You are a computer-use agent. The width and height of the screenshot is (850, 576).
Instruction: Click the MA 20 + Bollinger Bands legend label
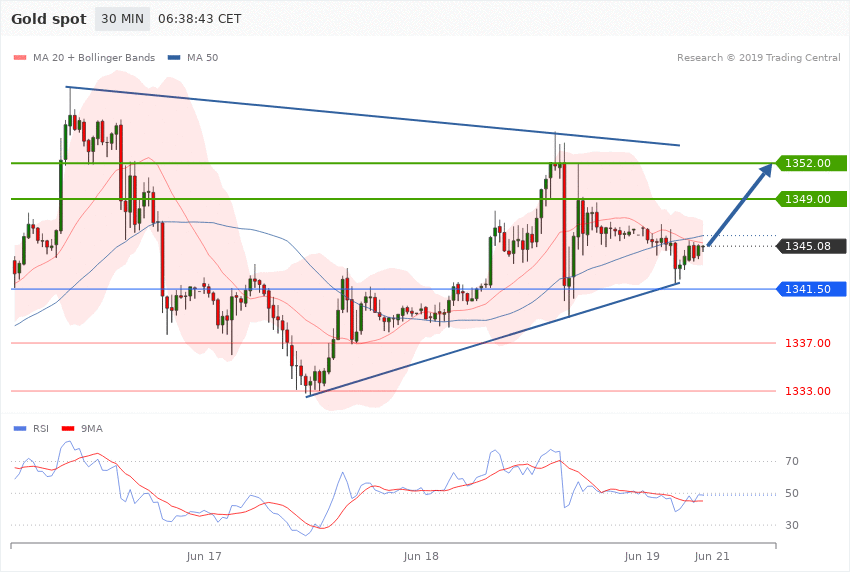pyautogui.click(x=94, y=57)
